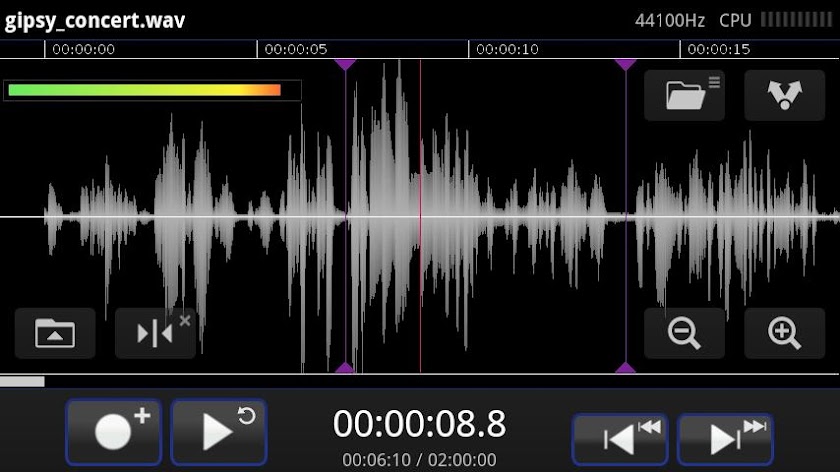
Task: Tap the 44100Hz sample rate label
Action: [x=670, y=20]
